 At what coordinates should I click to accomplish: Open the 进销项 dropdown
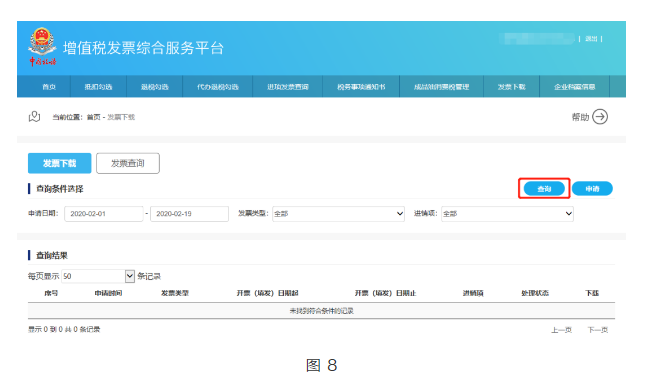click(x=507, y=214)
